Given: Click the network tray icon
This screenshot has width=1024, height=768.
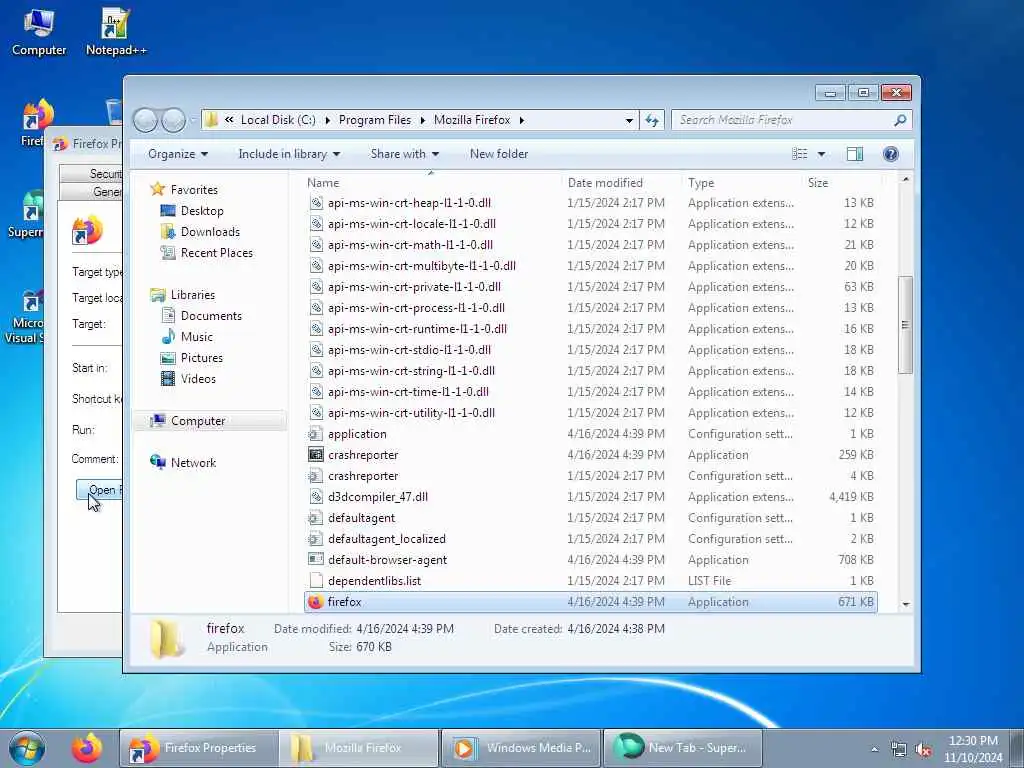Looking at the screenshot, I should click(899, 750).
